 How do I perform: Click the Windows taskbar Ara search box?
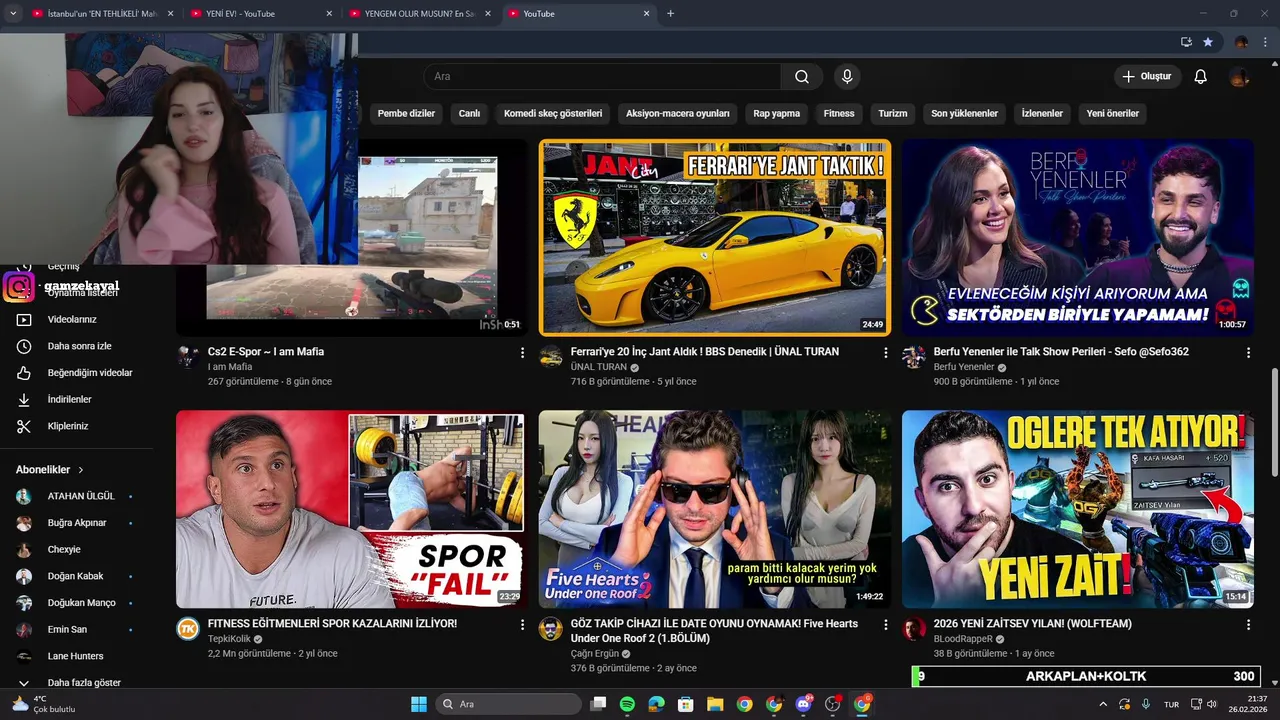509,704
